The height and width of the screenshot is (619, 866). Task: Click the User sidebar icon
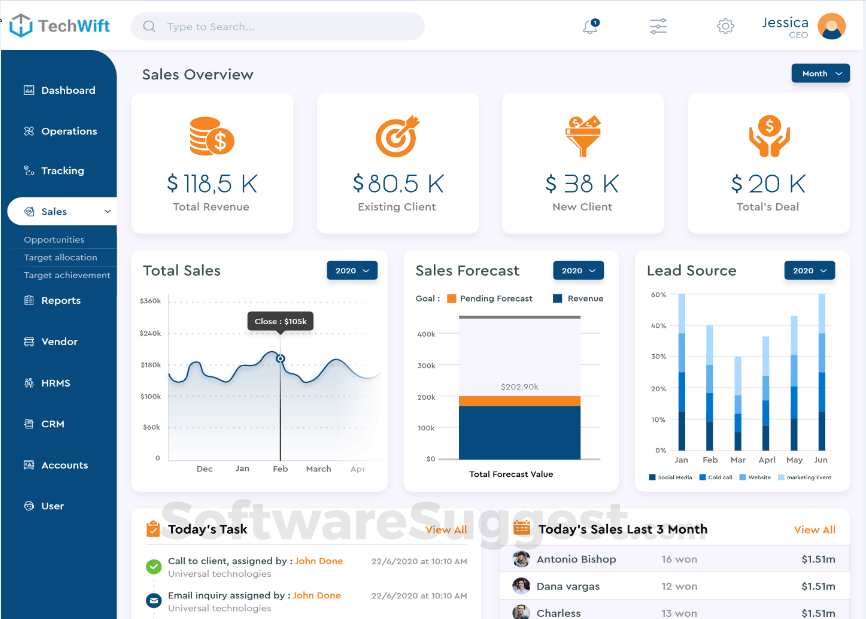coord(29,506)
